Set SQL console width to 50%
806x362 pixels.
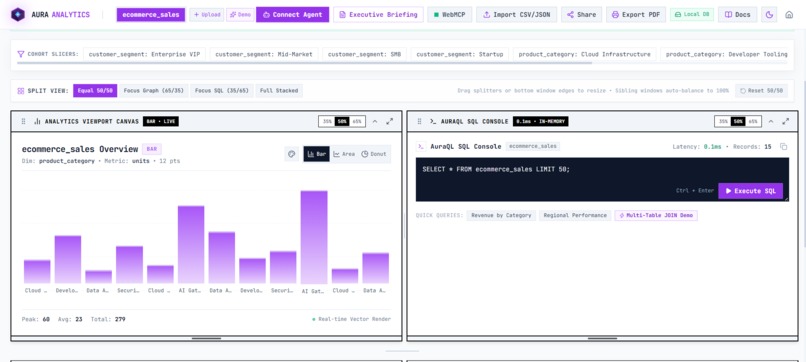pyautogui.click(x=738, y=121)
